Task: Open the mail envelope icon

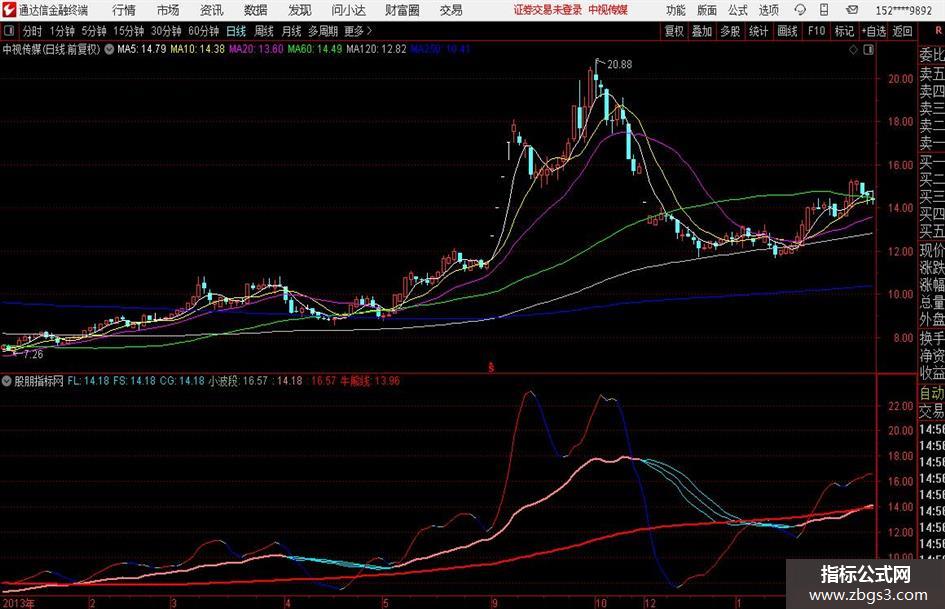Action: [852, 10]
